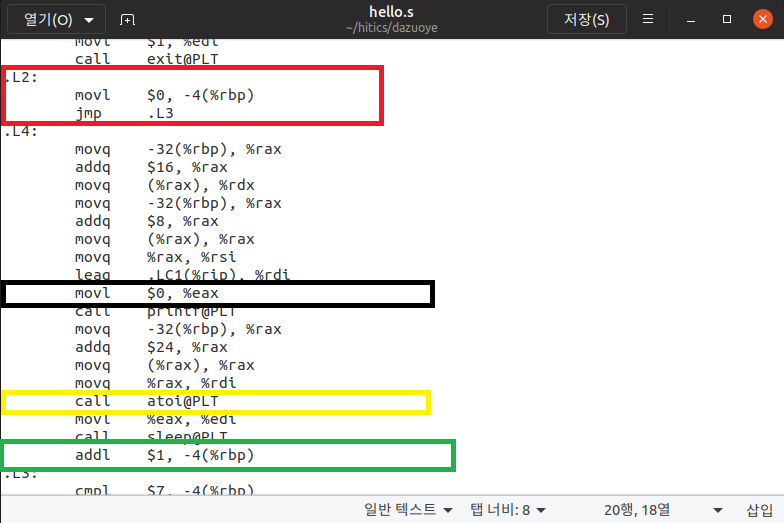Image resolution: width=784 pixels, height=523 pixels.
Task: Click the movl $0, %eax line
Action: pyautogui.click(x=146, y=293)
